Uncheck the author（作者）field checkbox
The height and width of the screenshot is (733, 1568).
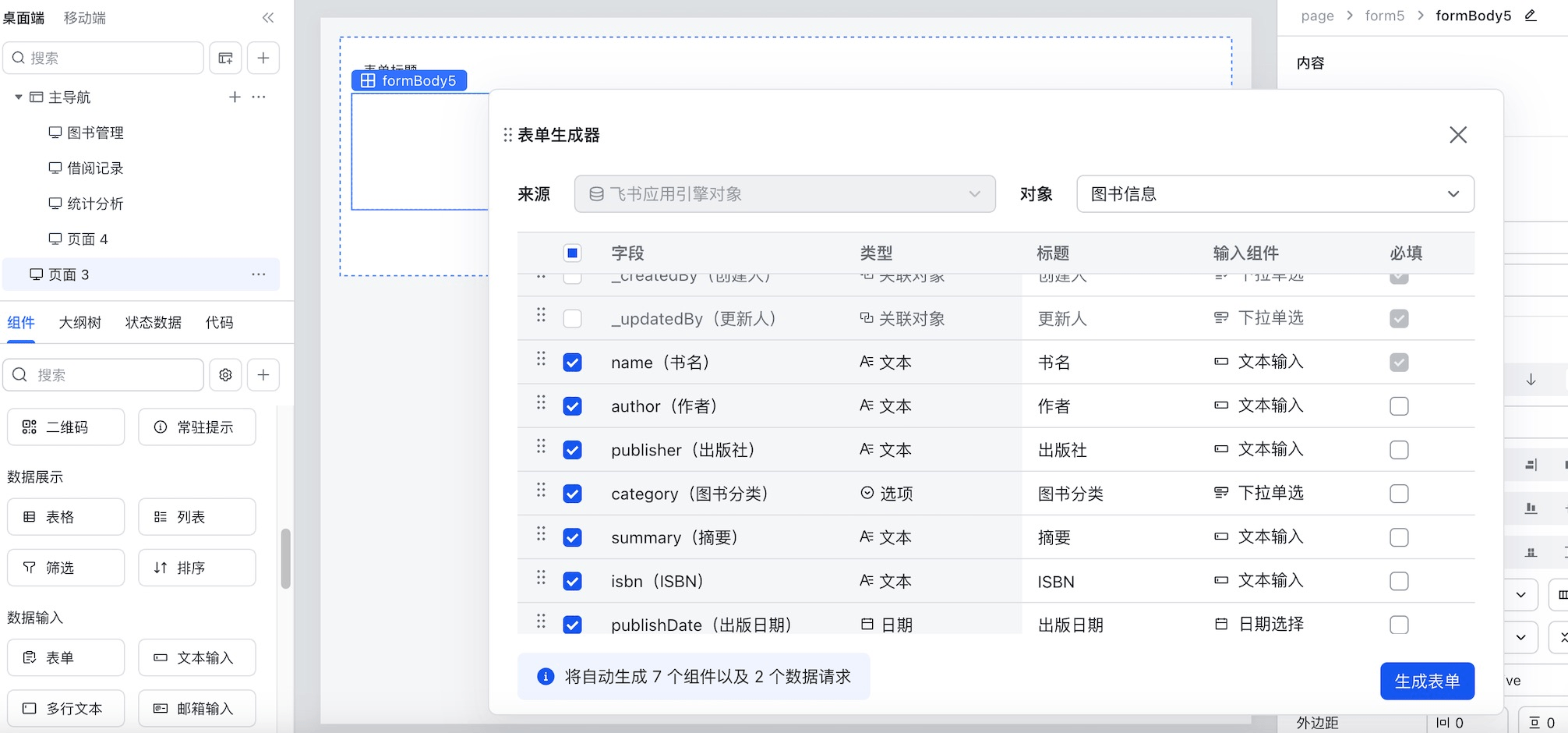click(572, 406)
